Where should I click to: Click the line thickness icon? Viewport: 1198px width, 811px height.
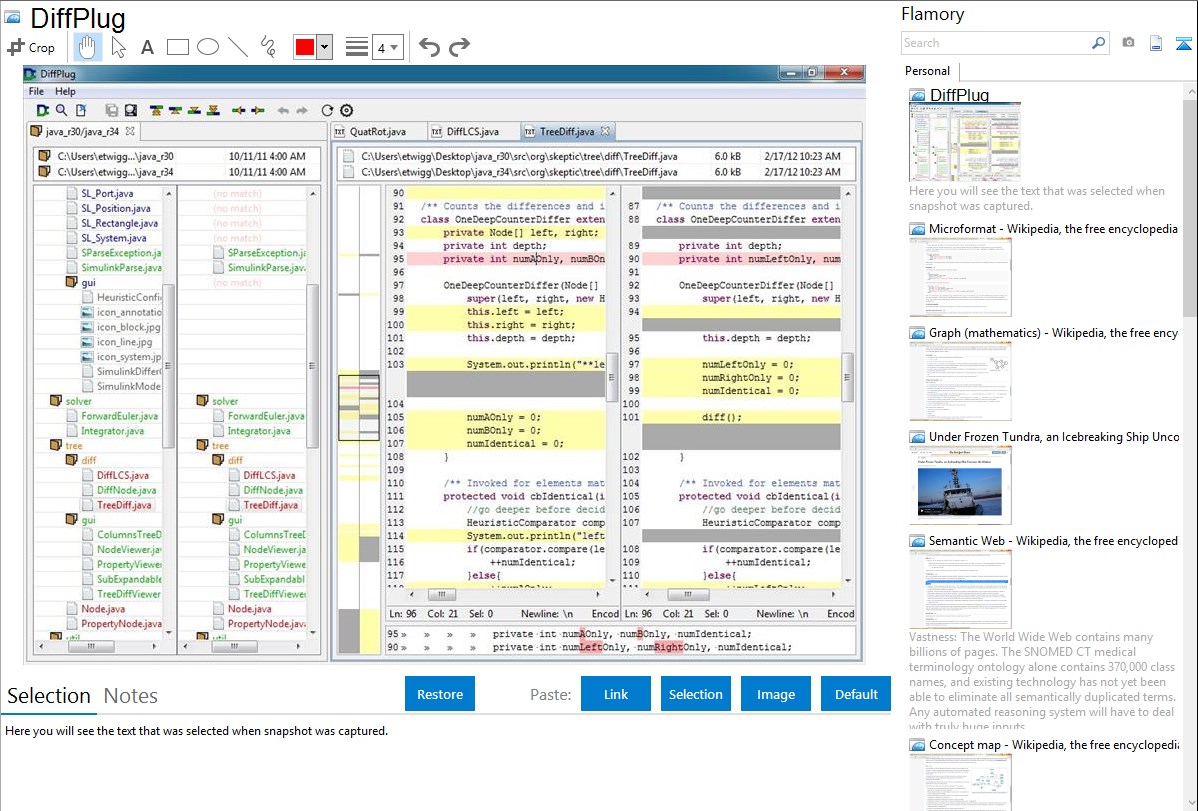pyautogui.click(x=356, y=47)
